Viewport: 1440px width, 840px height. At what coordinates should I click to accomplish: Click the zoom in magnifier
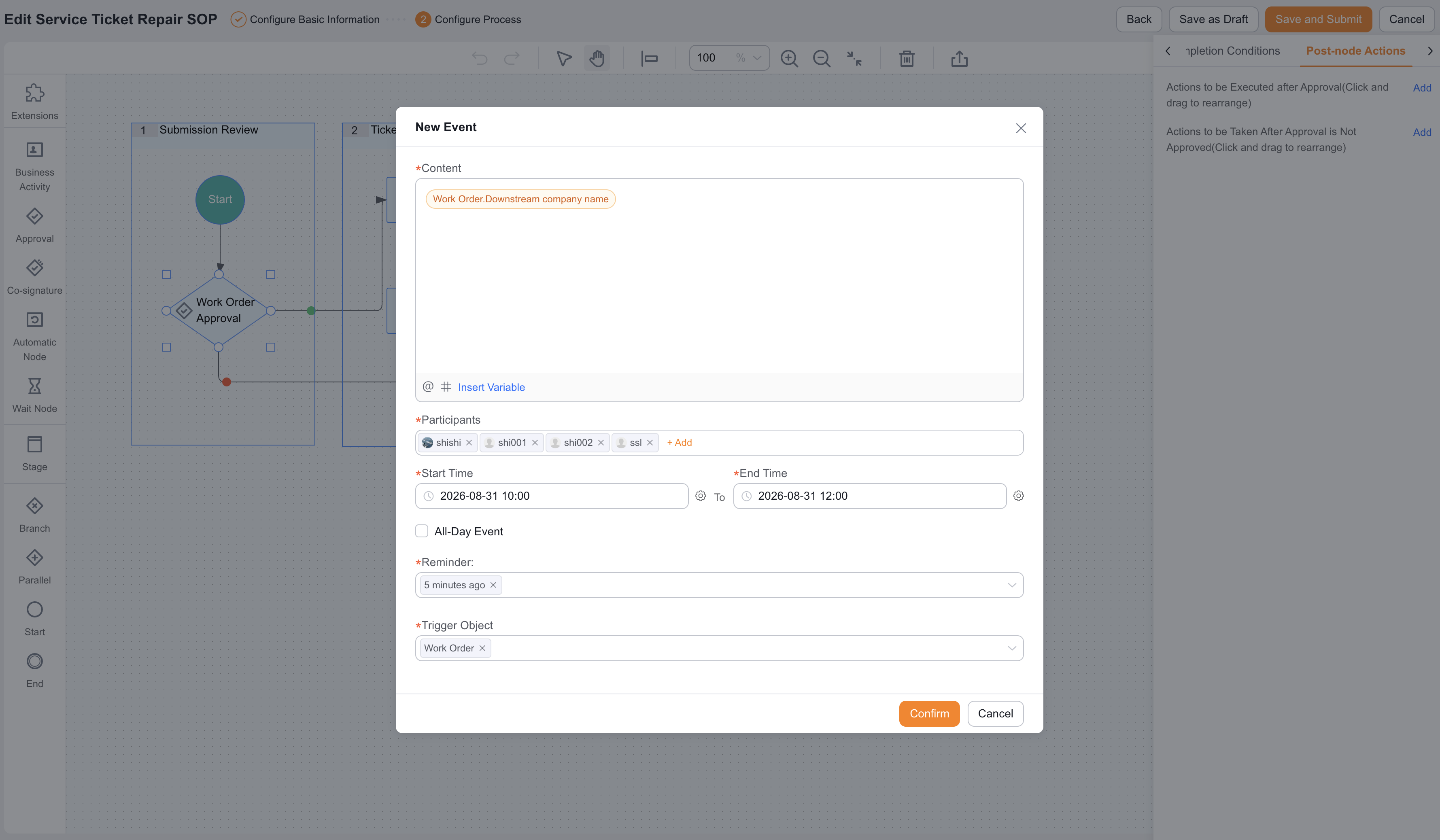(789, 58)
